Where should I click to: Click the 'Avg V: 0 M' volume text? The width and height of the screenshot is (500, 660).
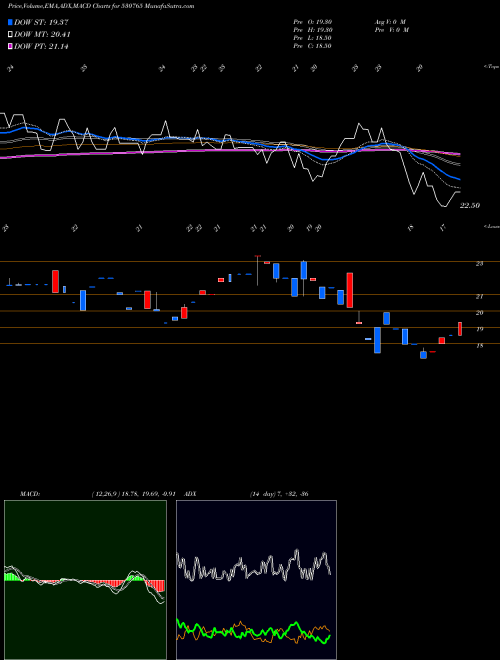pos(390,22)
